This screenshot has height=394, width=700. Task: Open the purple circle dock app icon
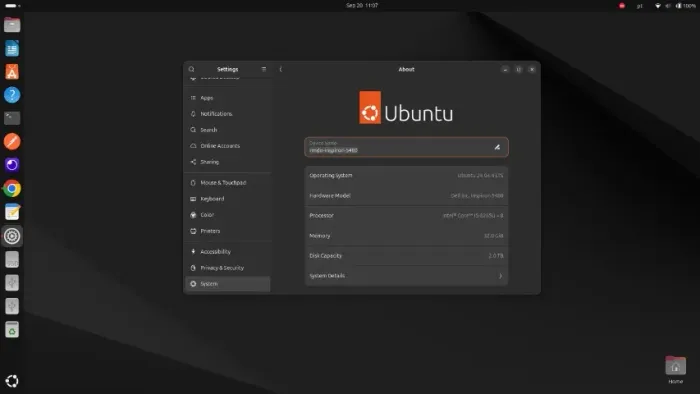(x=12, y=165)
